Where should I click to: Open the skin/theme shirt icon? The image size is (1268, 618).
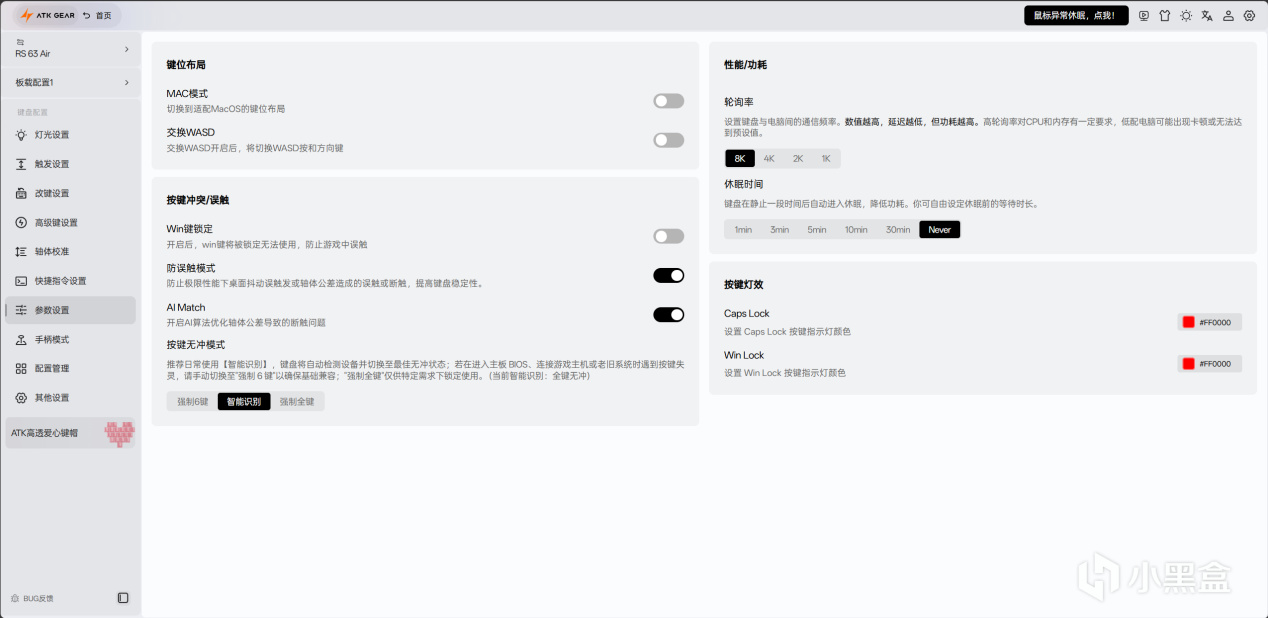click(1165, 16)
